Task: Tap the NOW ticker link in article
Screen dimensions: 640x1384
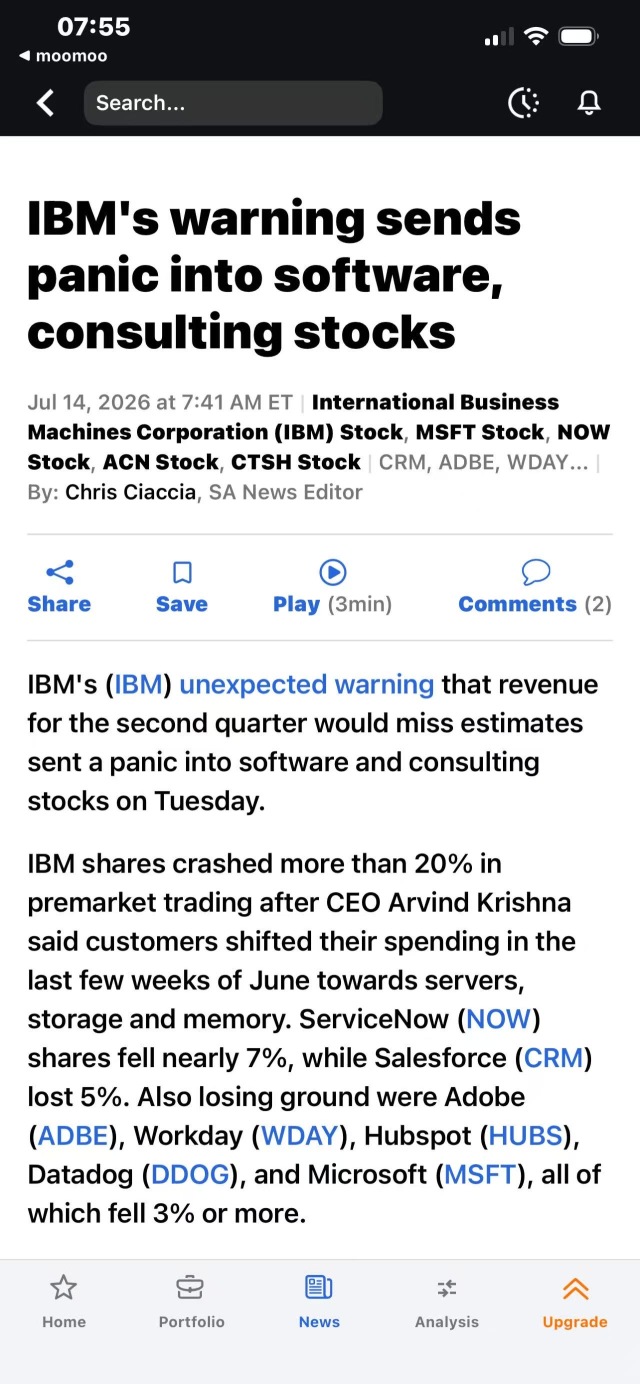Action: [498, 1020]
